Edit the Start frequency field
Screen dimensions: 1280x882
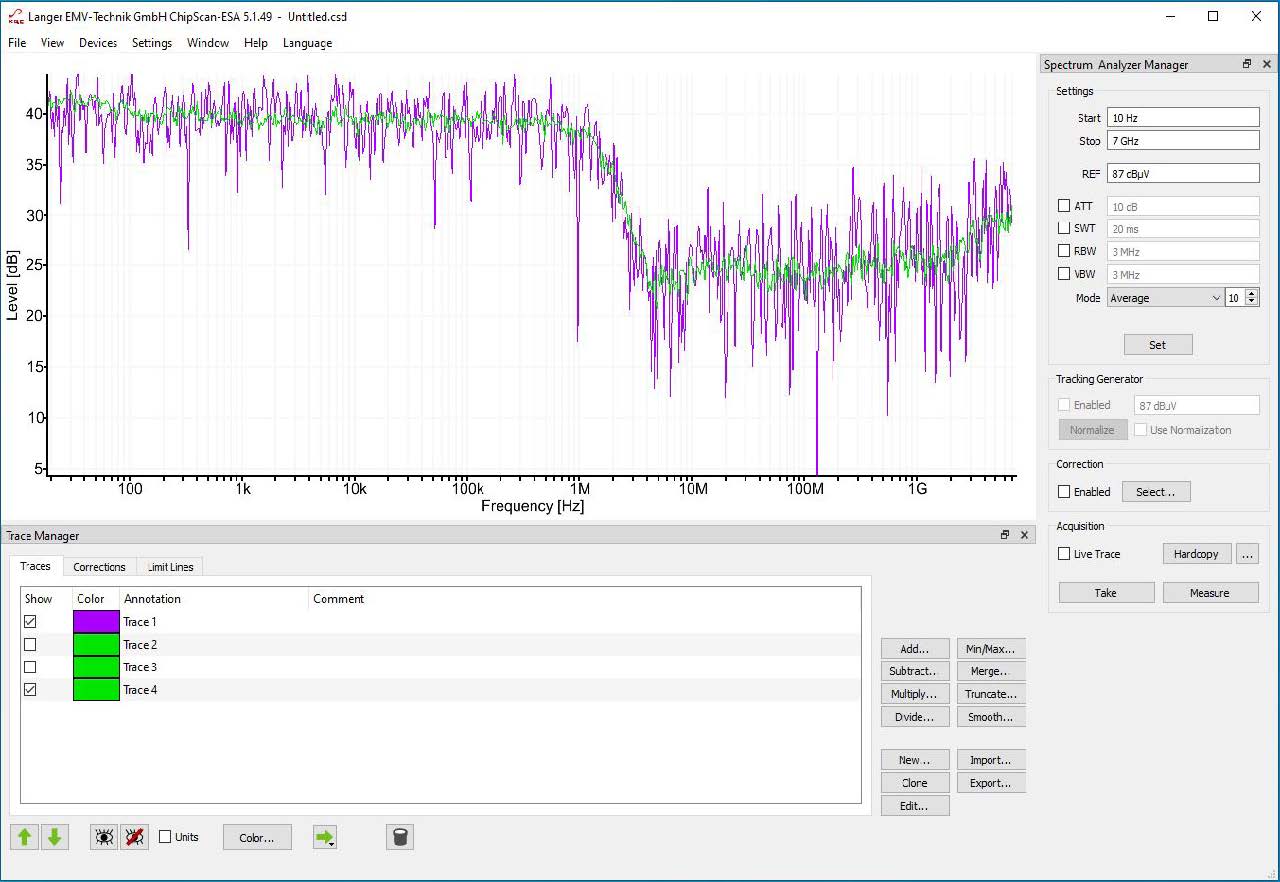coord(1182,117)
